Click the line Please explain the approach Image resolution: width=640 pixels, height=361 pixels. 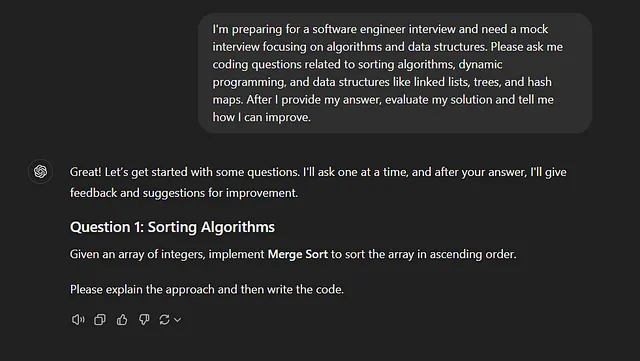coord(207,289)
